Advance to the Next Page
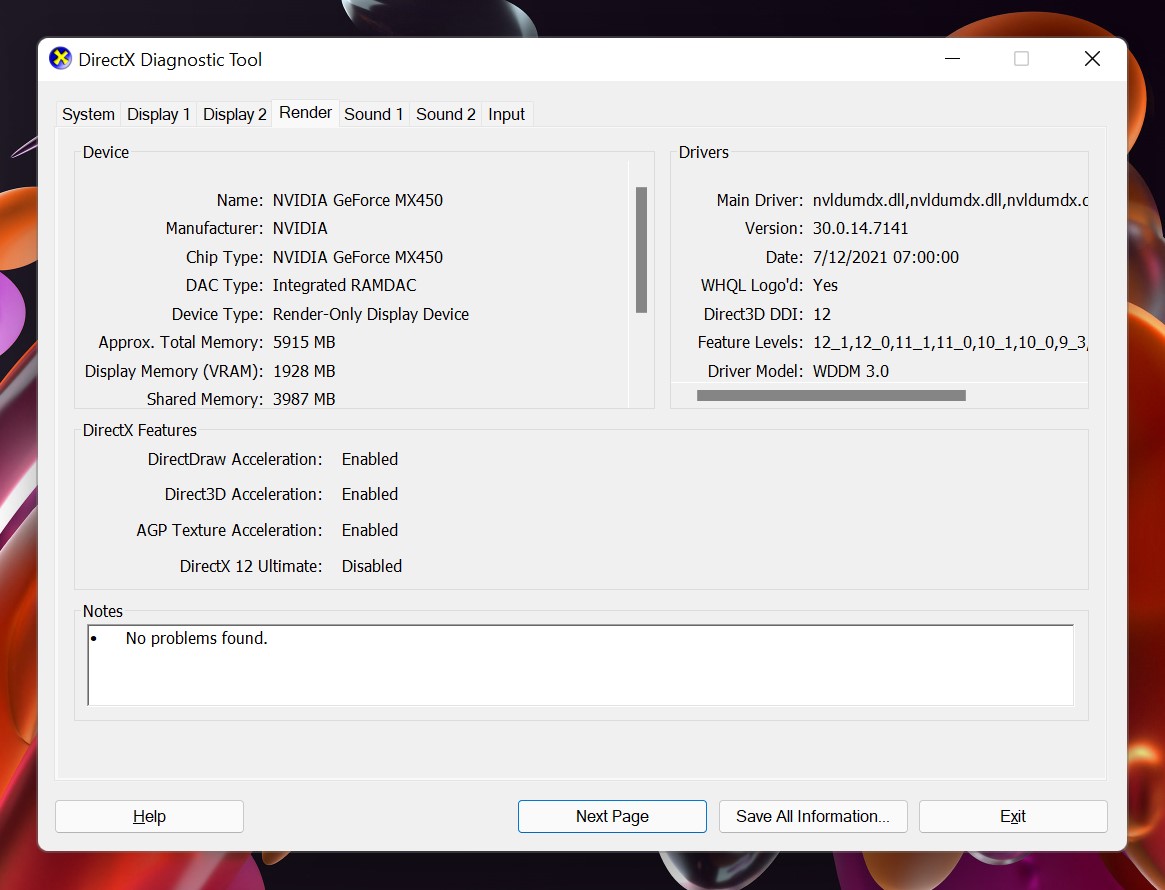The image size is (1165, 890). (611, 816)
